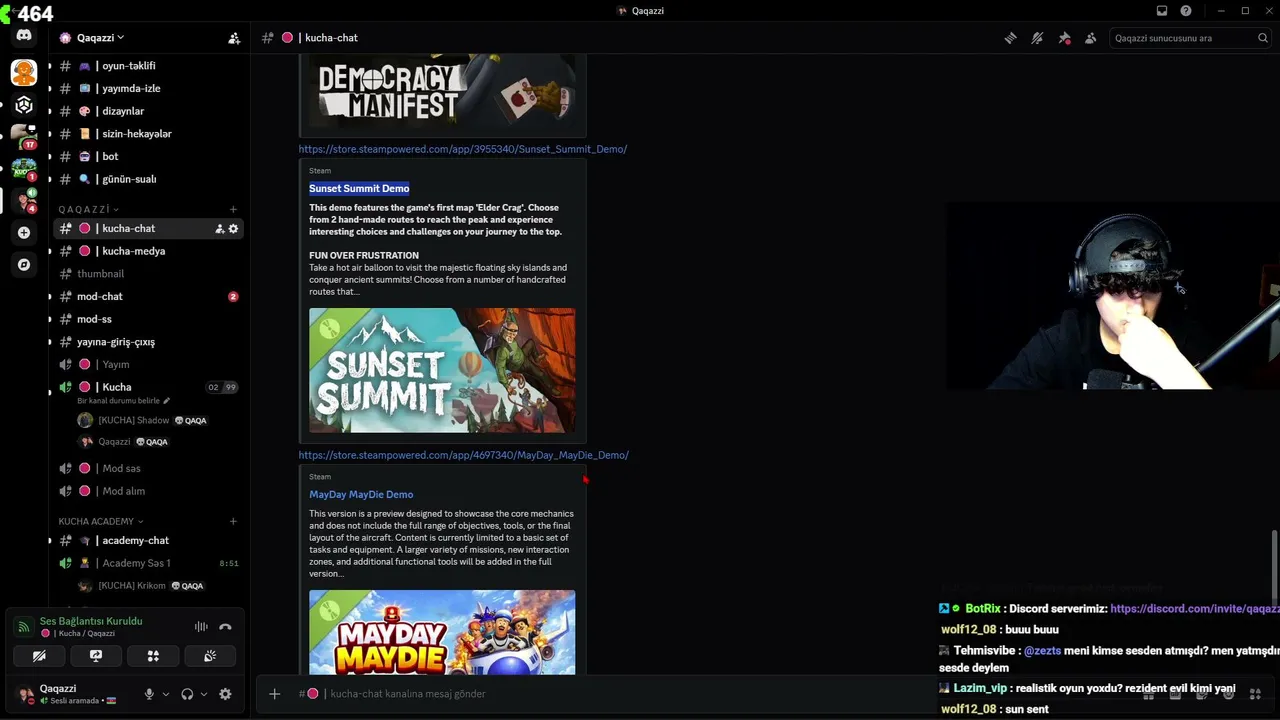This screenshot has height=720, width=1280.
Task: Click the Ses Bağlantısı Kuruldu status
Action: pos(91,621)
